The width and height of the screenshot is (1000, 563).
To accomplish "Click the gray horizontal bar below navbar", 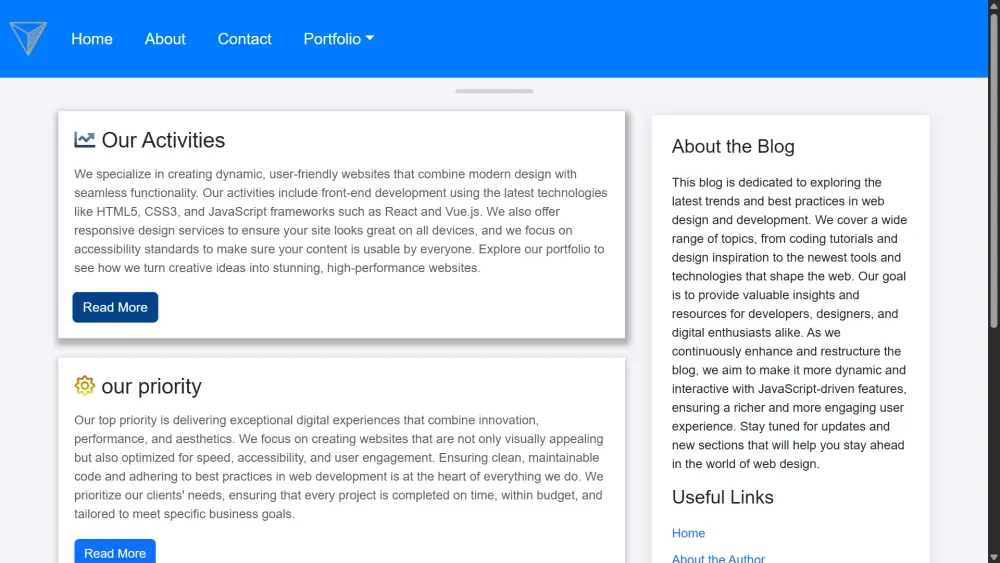I will pyautogui.click(x=494, y=91).
